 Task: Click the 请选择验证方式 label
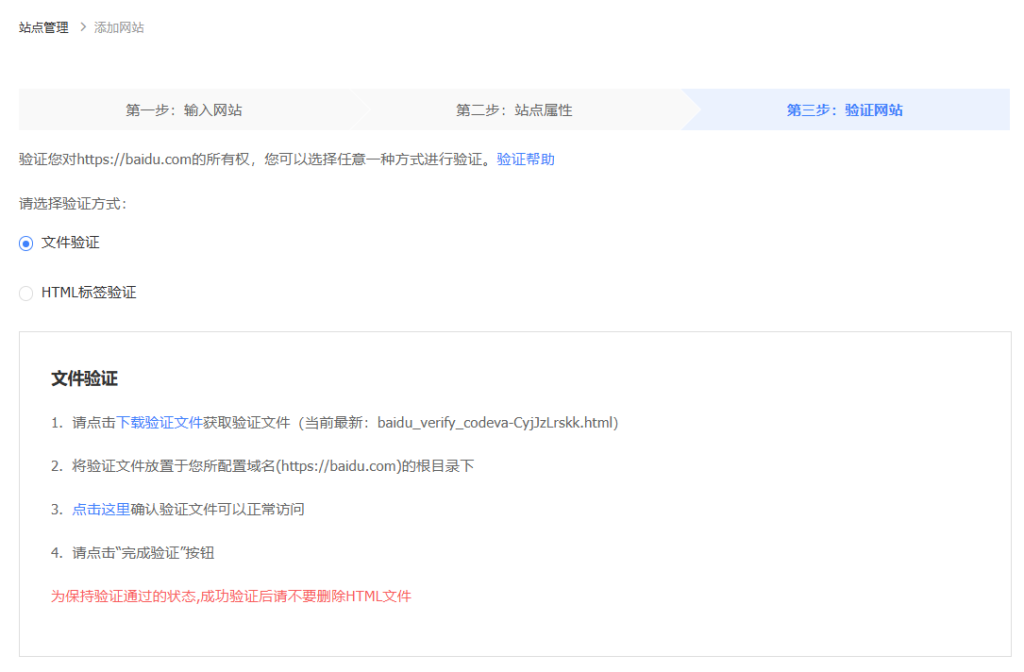tap(73, 203)
